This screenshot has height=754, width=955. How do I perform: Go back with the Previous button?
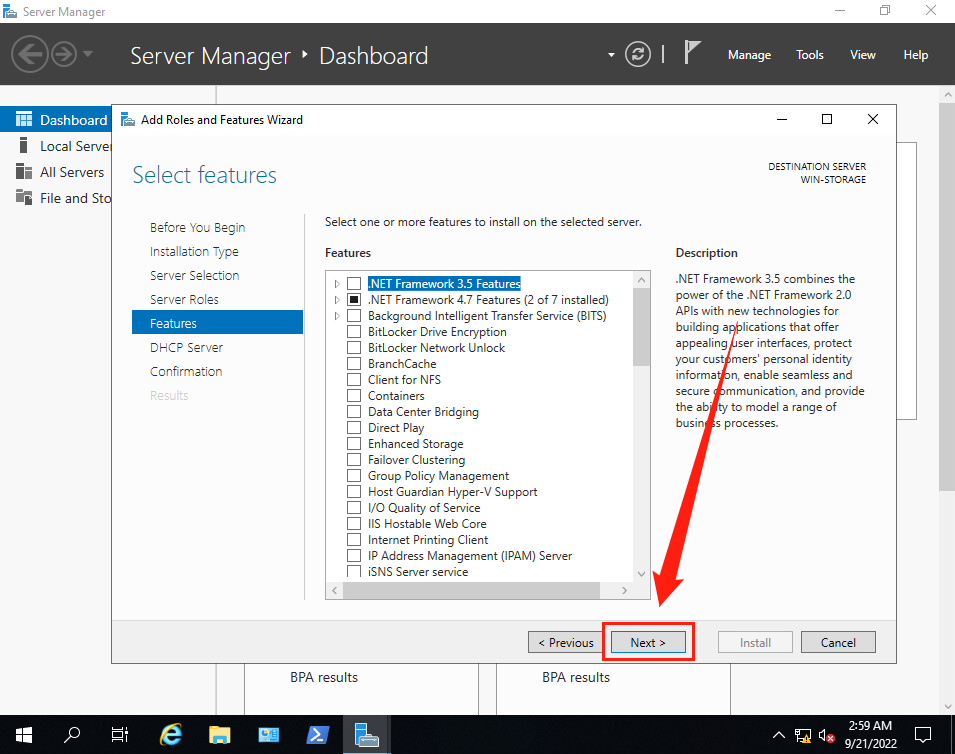tap(566, 643)
